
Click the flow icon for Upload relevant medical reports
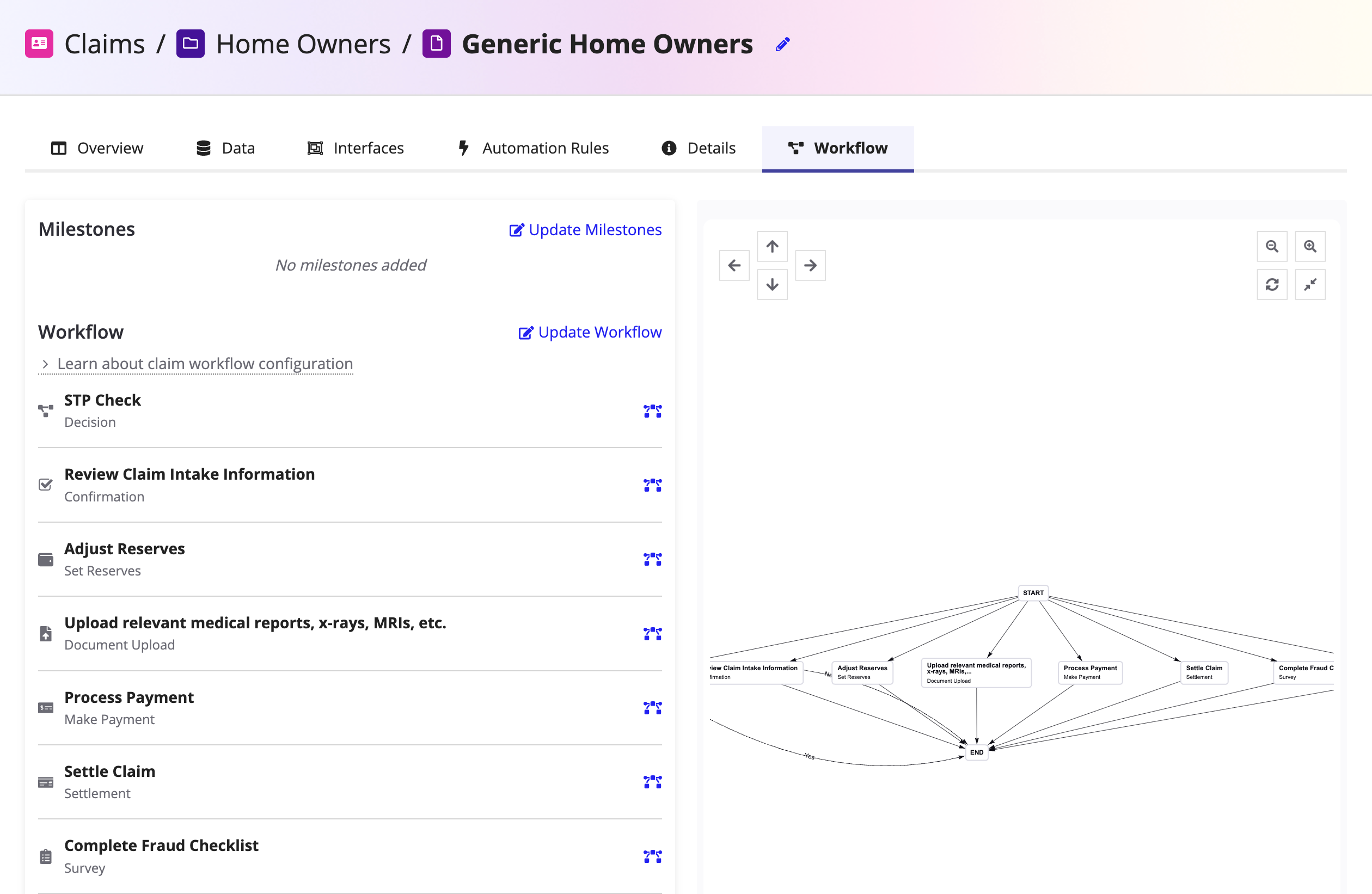pyautogui.click(x=653, y=633)
